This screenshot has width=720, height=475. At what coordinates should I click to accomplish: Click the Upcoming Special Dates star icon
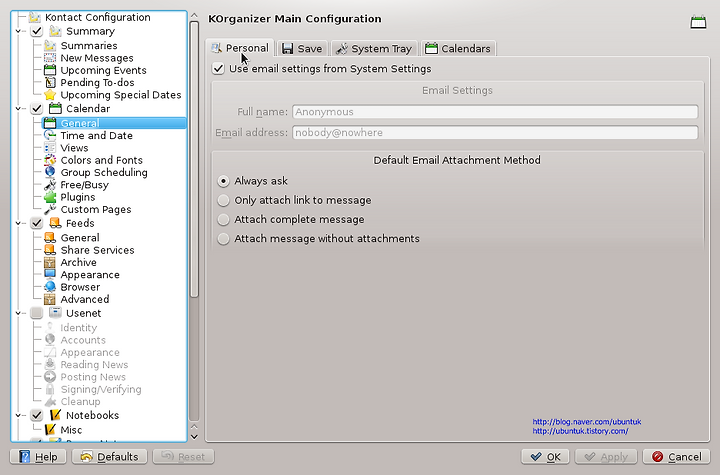(50, 95)
